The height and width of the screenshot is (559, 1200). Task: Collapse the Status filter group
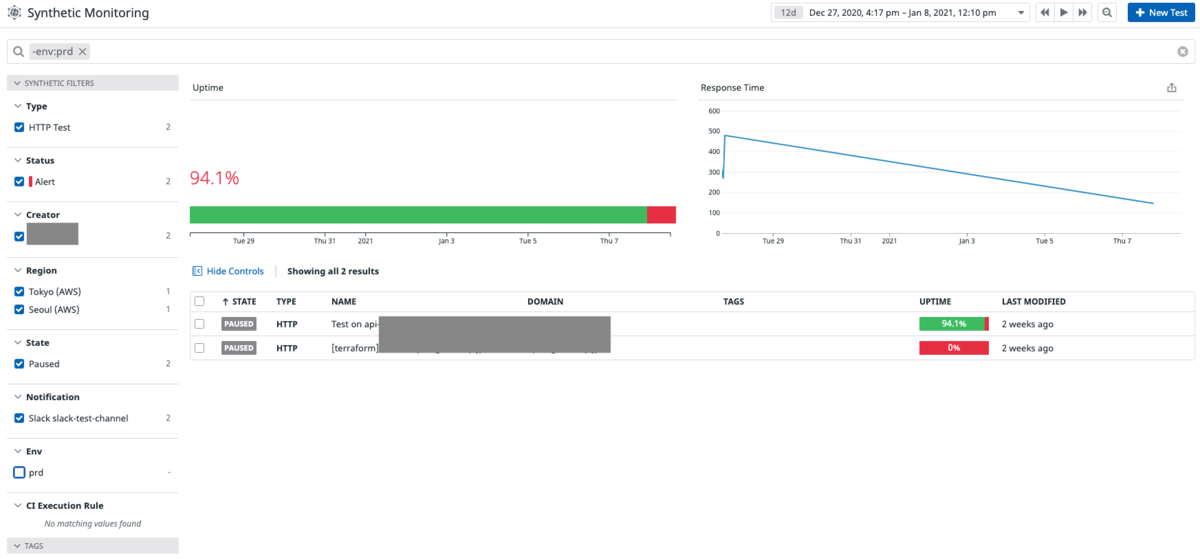click(x=17, y=160)
